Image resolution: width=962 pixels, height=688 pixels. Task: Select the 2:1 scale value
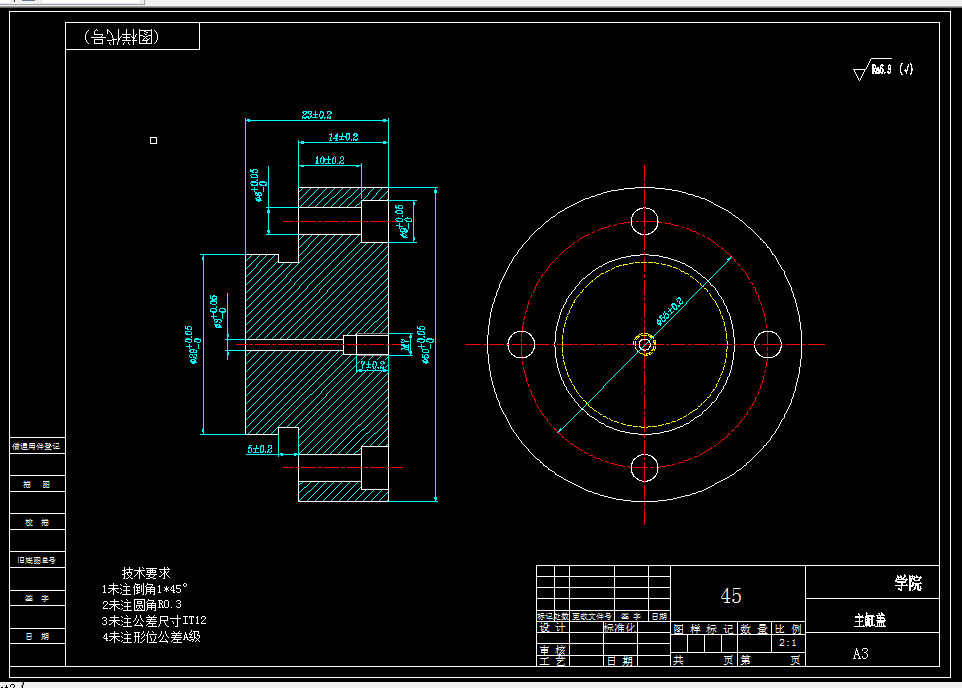coord(788,643)
